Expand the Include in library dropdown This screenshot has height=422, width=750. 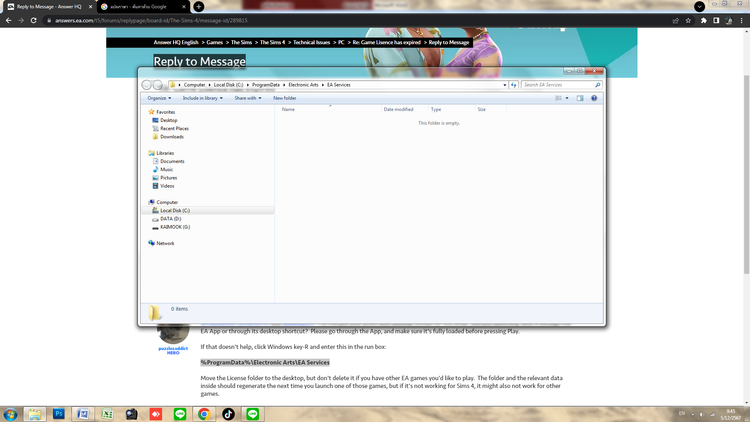[x=203, y=98]
